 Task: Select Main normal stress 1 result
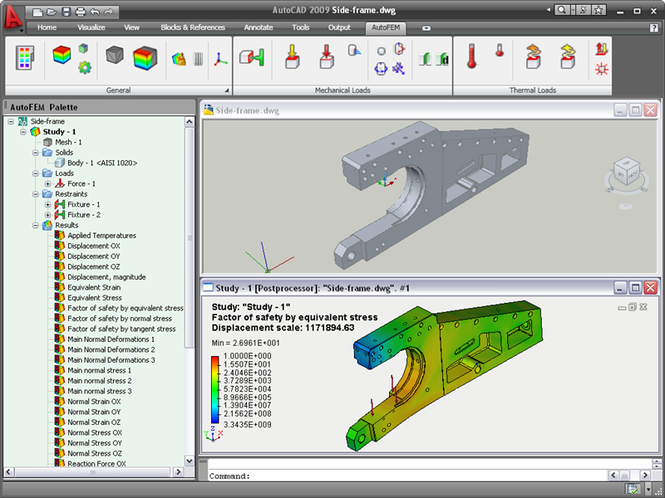(x=99, y=370)
